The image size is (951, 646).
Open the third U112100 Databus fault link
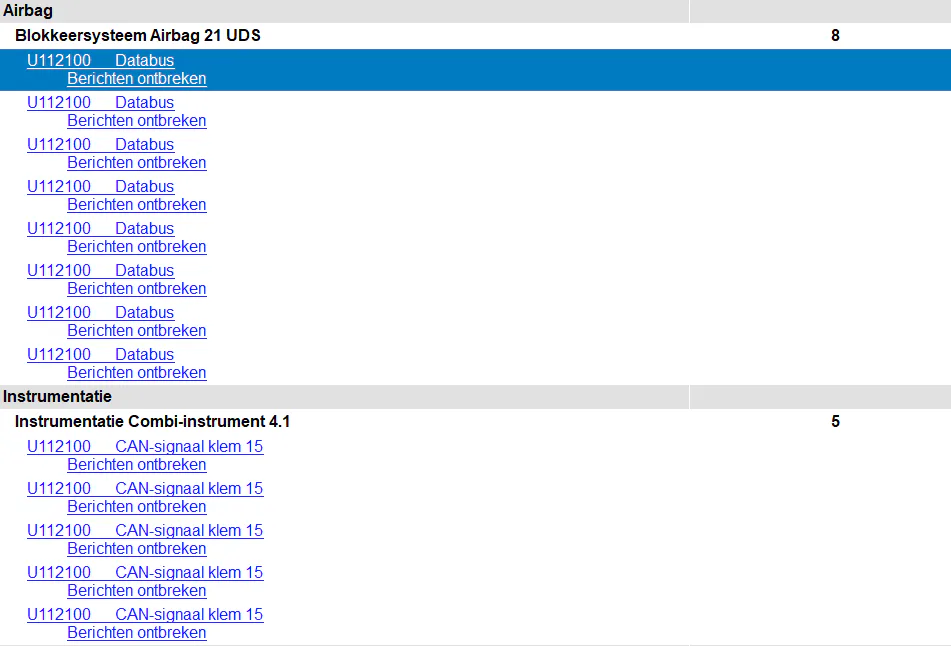click(100, 145)
